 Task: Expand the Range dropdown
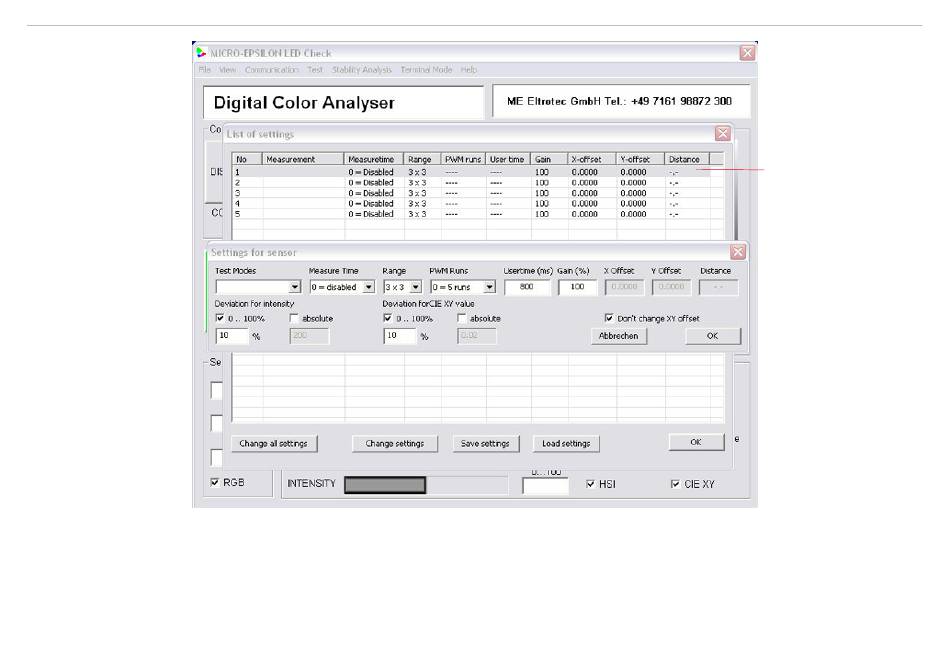click(x=416, y=287)
